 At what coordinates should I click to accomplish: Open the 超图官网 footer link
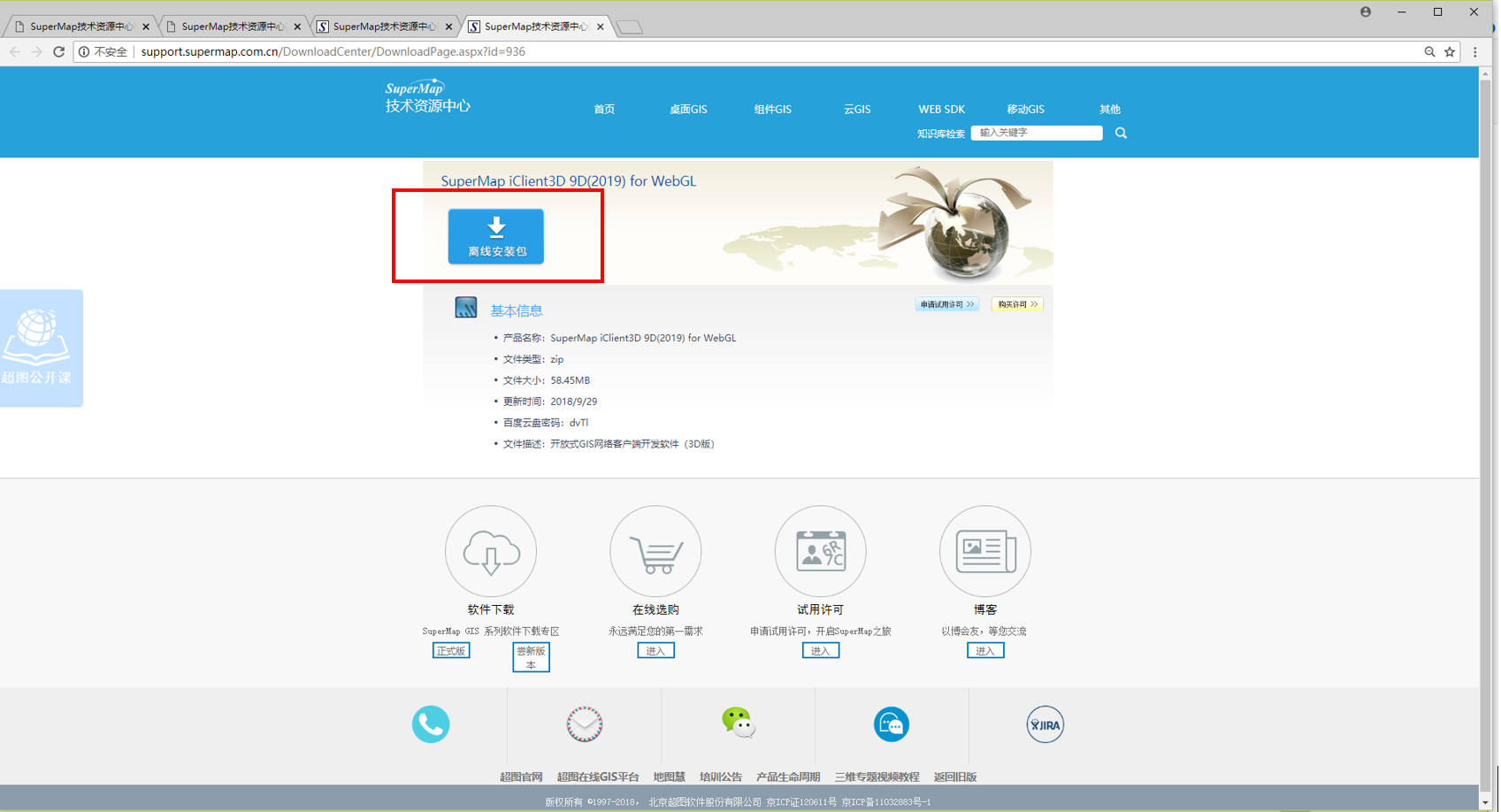[x=521, y=777]
